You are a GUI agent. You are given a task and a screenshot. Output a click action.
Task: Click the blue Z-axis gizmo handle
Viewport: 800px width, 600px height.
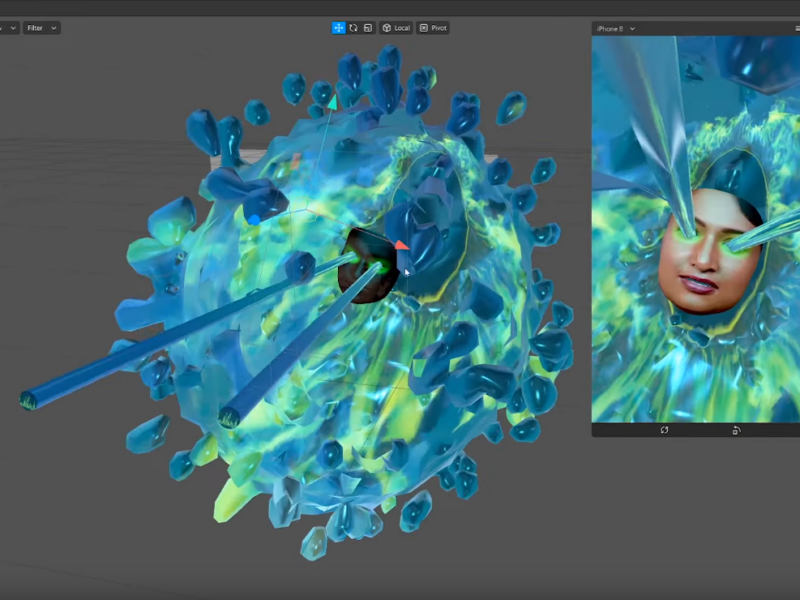tap(255, 219)
